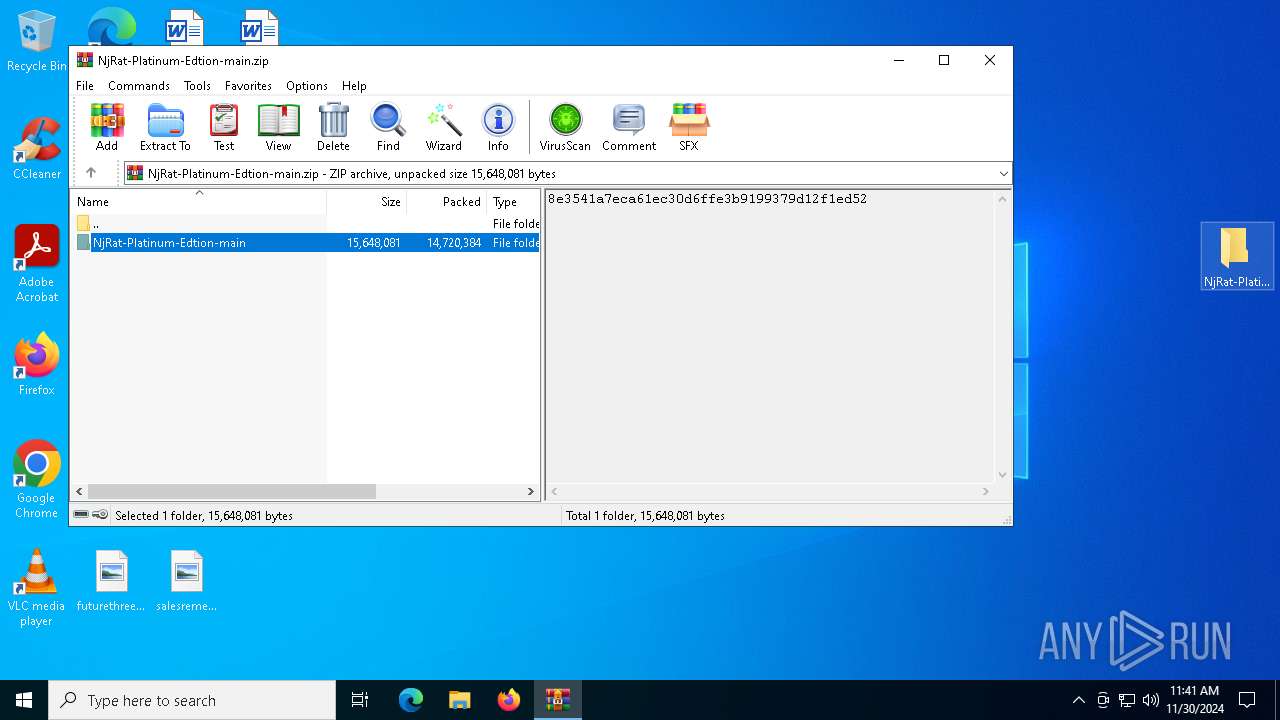Open the notification center icon
The height and width of the screenshot is (720, 1280).
[x=1247, y=700]
